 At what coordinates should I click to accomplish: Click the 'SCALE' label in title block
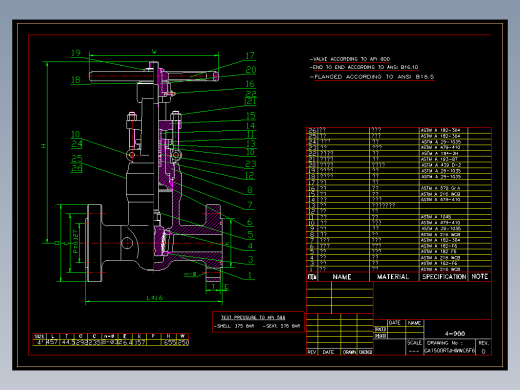(x=414, y=343)
